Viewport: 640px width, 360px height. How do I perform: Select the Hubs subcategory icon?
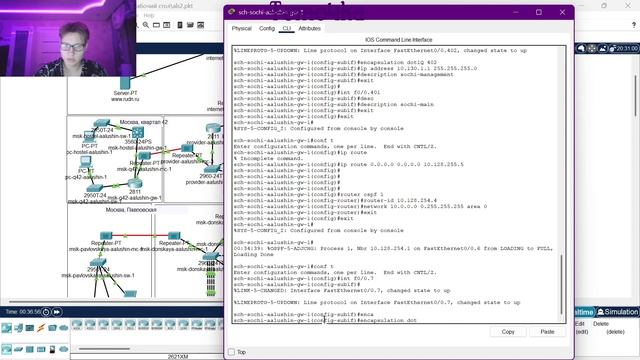(x=30, y=349)
